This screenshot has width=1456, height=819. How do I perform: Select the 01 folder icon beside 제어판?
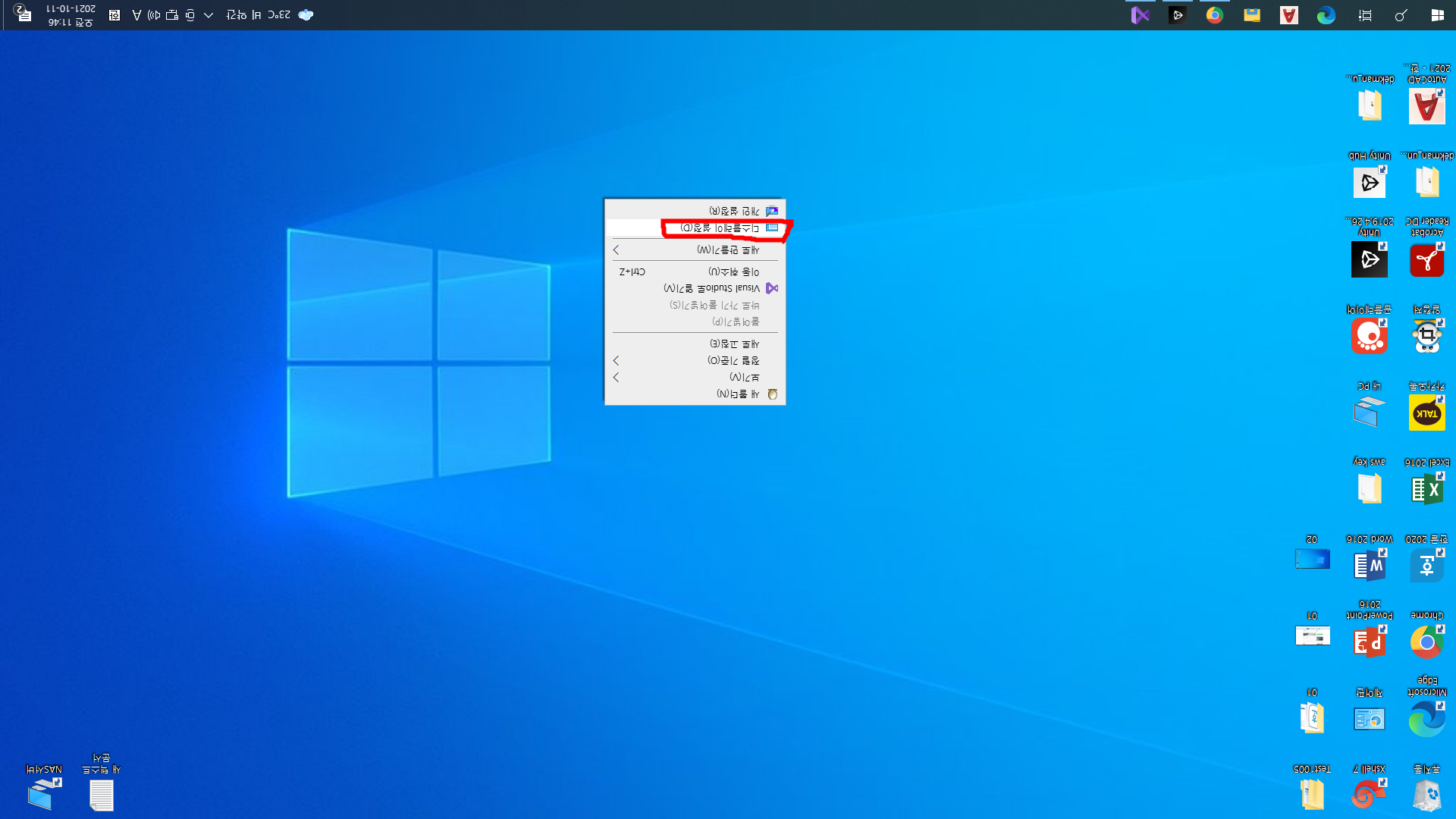[x=1312, y=711]
